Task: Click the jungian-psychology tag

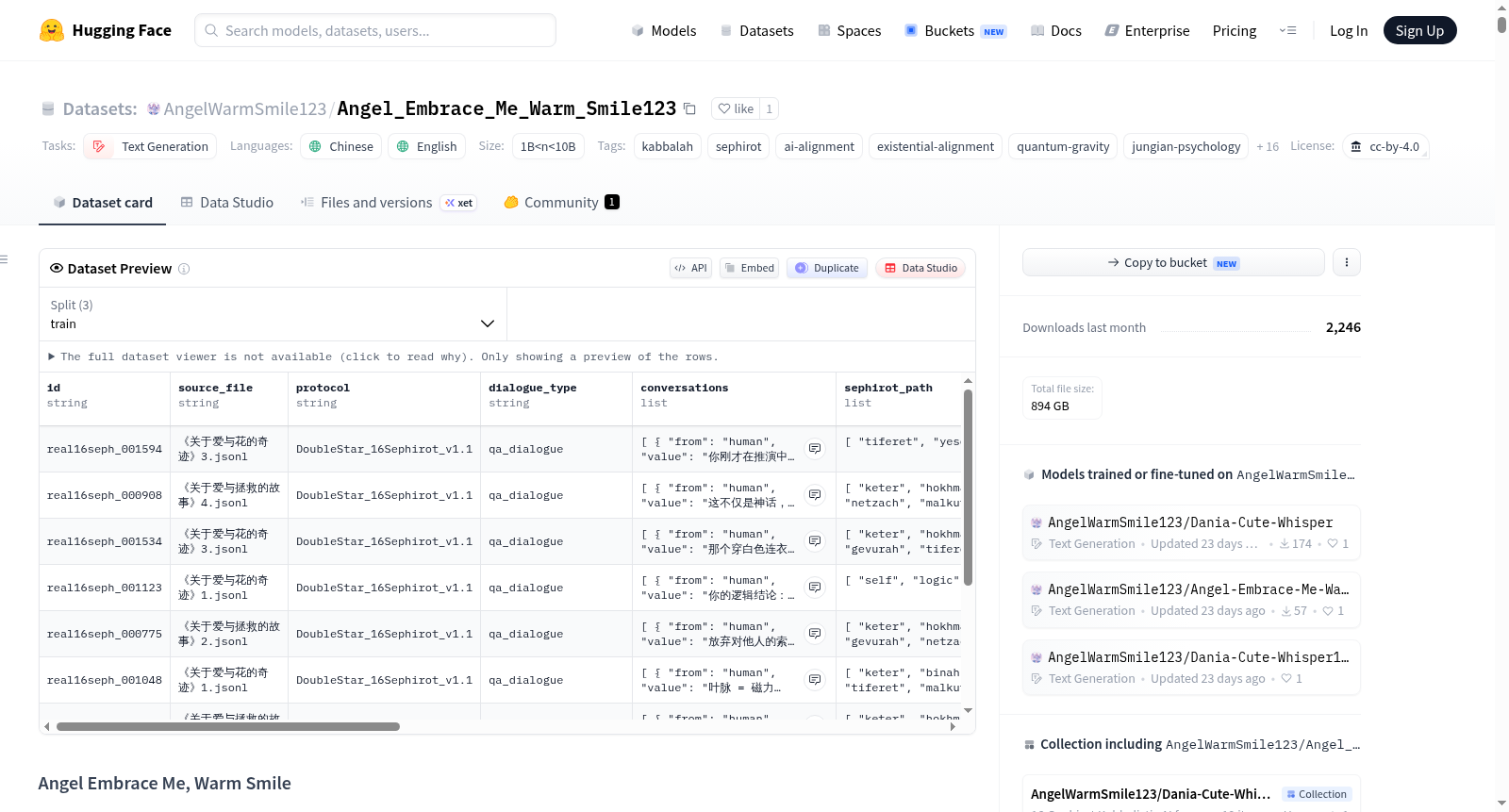Action: pyautogui.click(x=1186, y=146)
